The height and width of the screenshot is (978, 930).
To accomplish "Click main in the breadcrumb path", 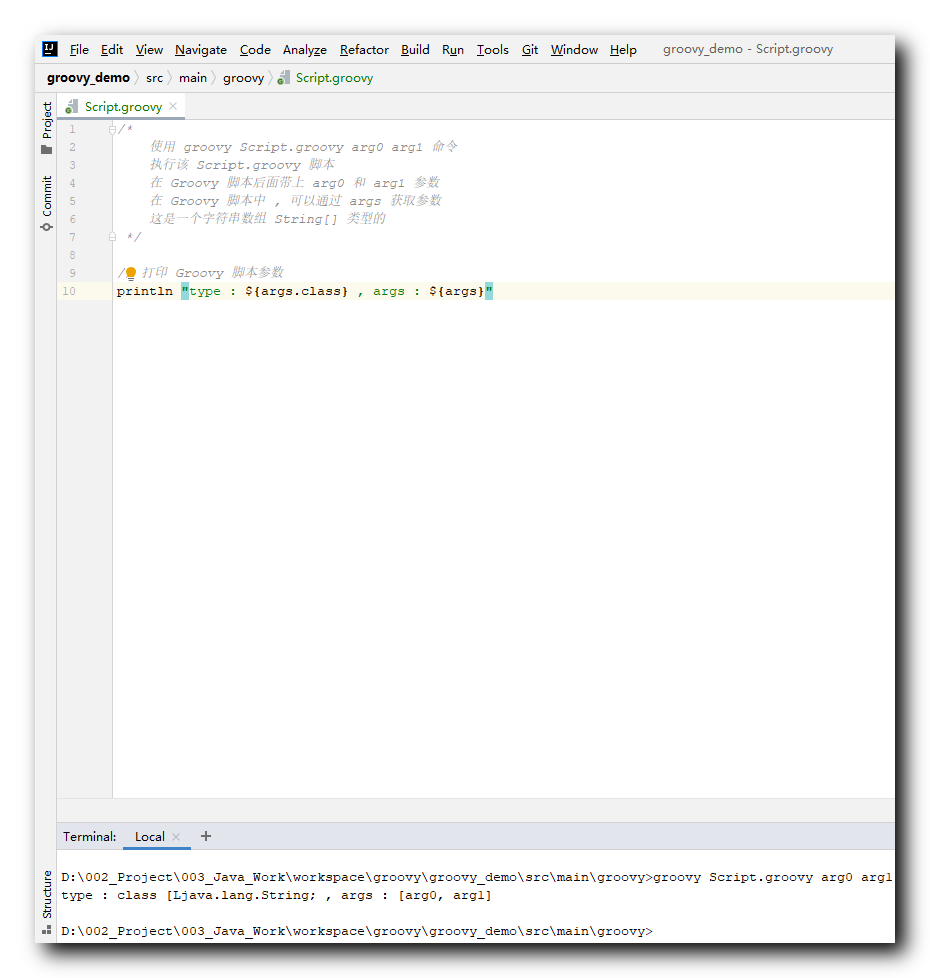I will click(x=193, y=78).
